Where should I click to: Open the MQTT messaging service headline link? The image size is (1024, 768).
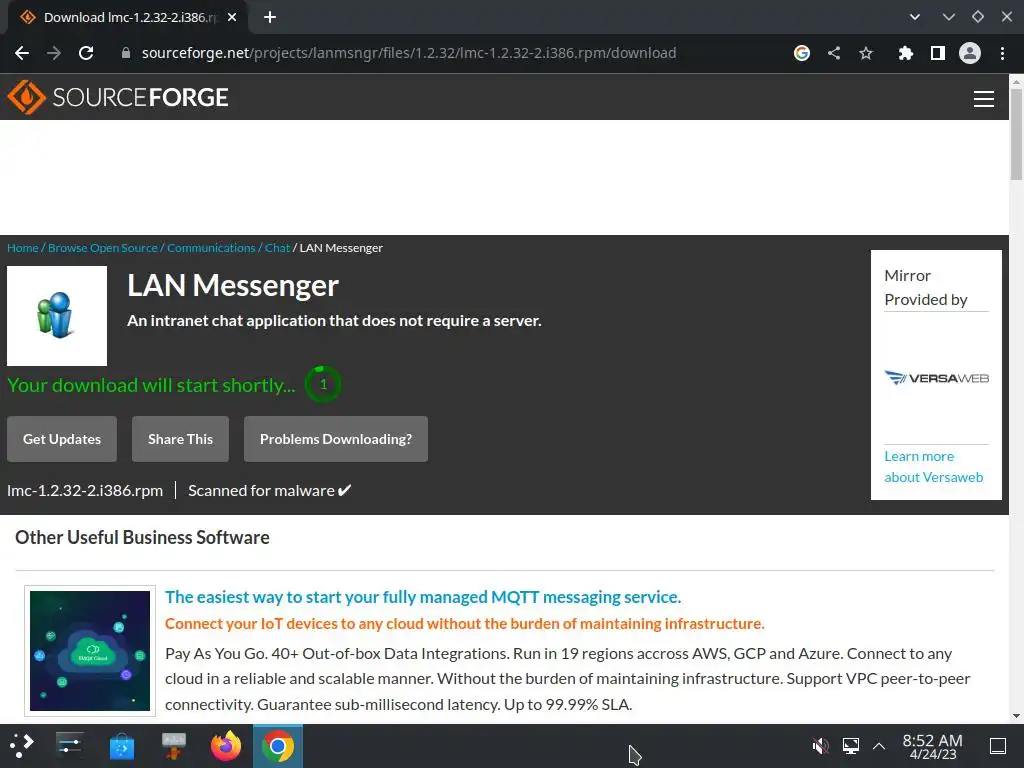pyautogui.click(x=423, y=597)
